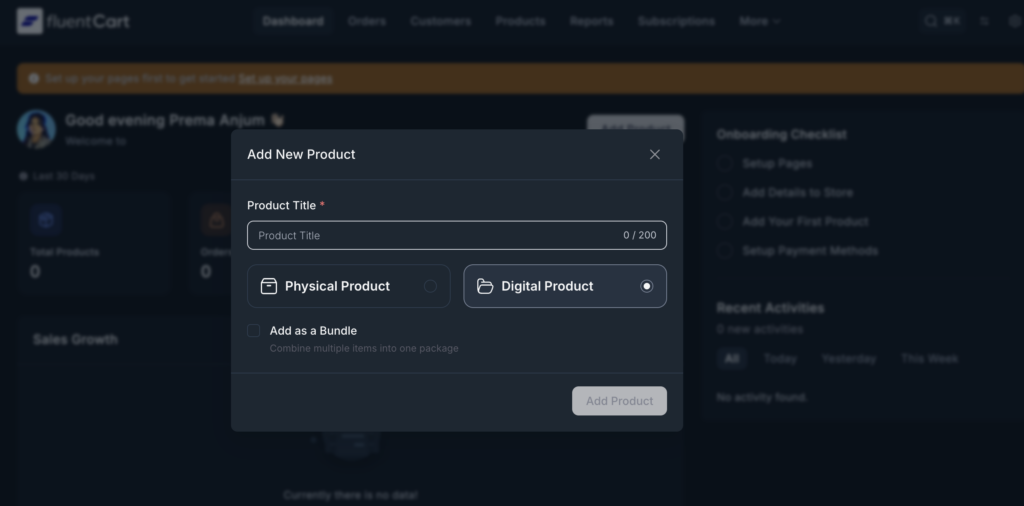The width and height of the screenshot is (1024, 506).
Task: Click the Add Product button in dialog
Action: (619, 401)
